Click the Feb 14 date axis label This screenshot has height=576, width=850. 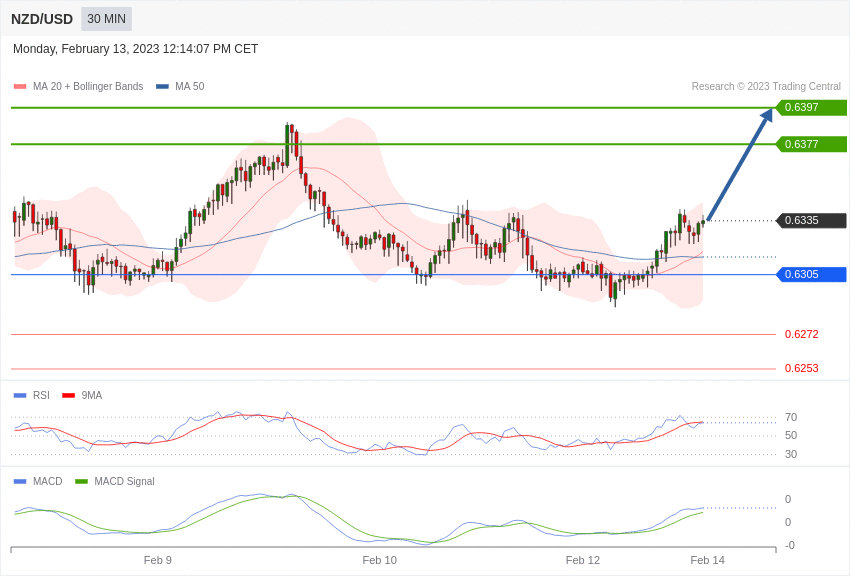tap(707, 560)
